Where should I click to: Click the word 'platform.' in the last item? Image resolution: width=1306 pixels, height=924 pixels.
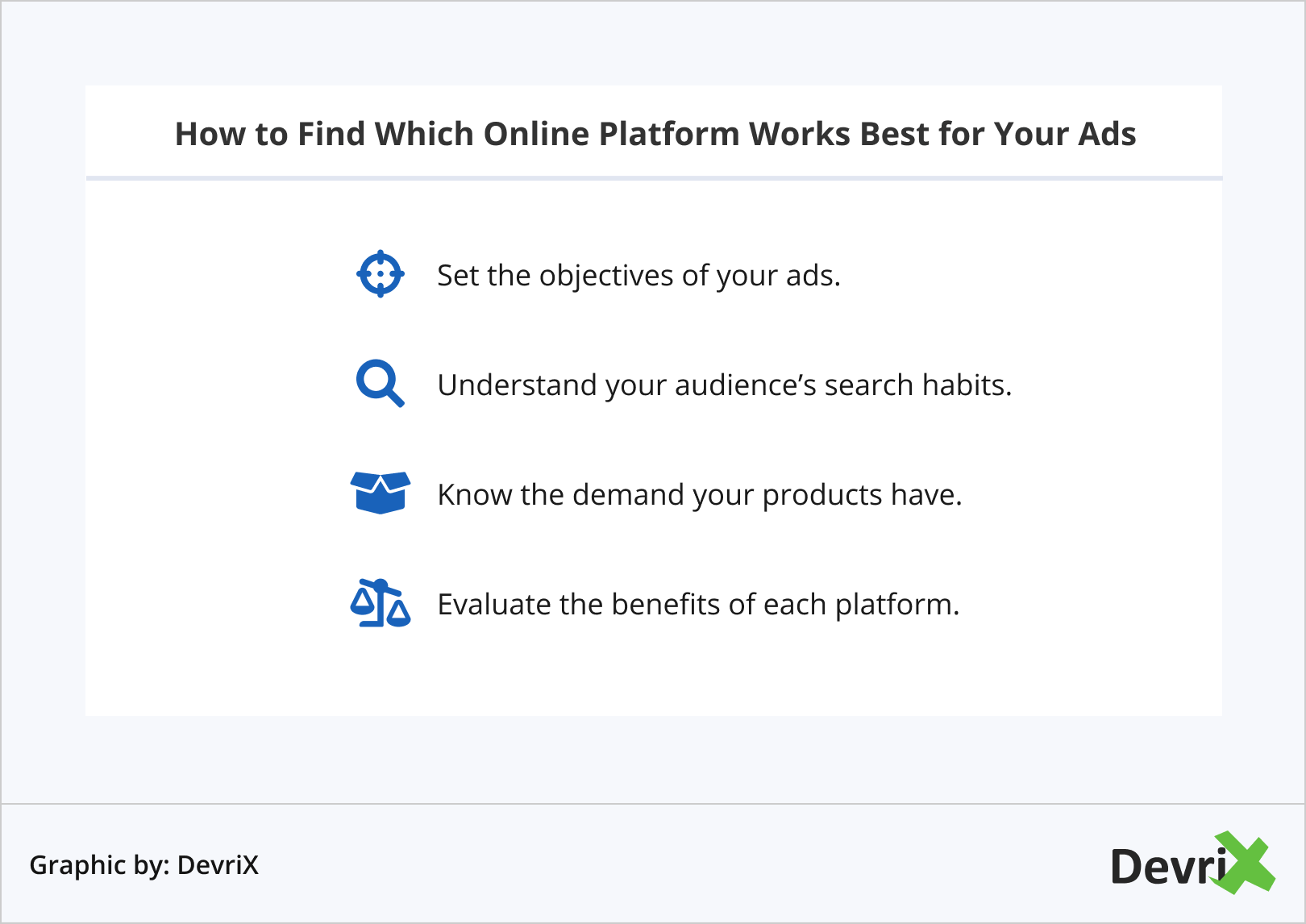(x=897, y=605)
